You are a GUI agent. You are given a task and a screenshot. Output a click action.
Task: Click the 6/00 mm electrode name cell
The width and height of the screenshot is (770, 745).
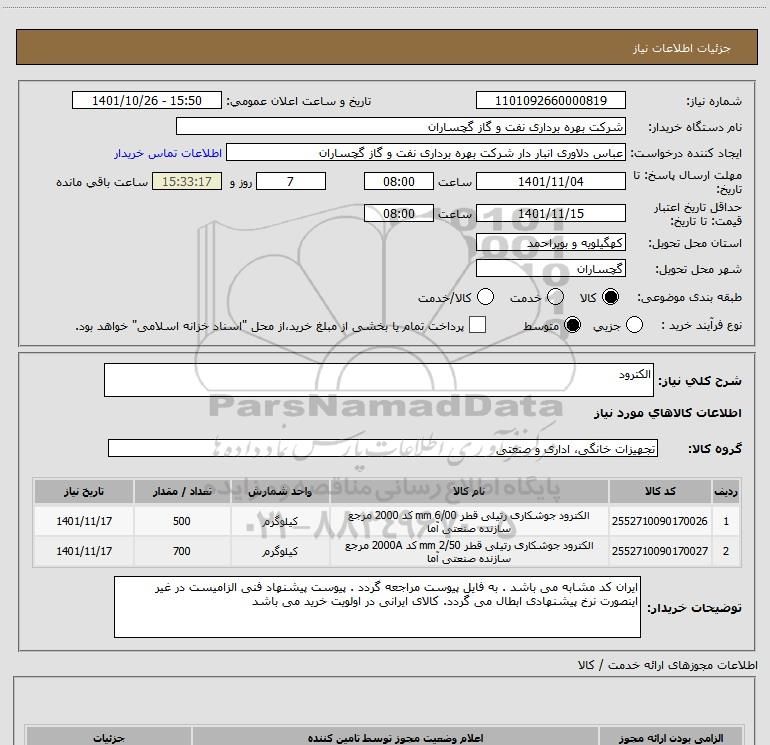pos(469,522)
